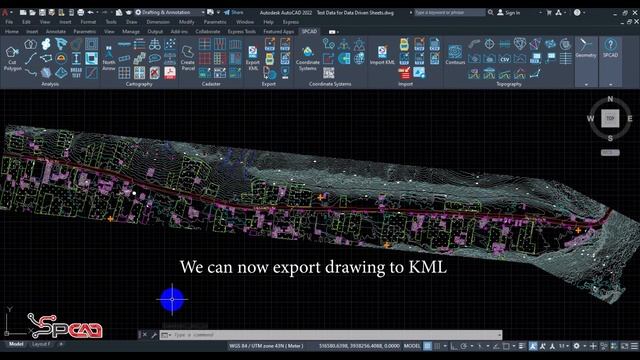Click the WCS label below ViewCube
The image size is (640, 360).
(610, 153)
